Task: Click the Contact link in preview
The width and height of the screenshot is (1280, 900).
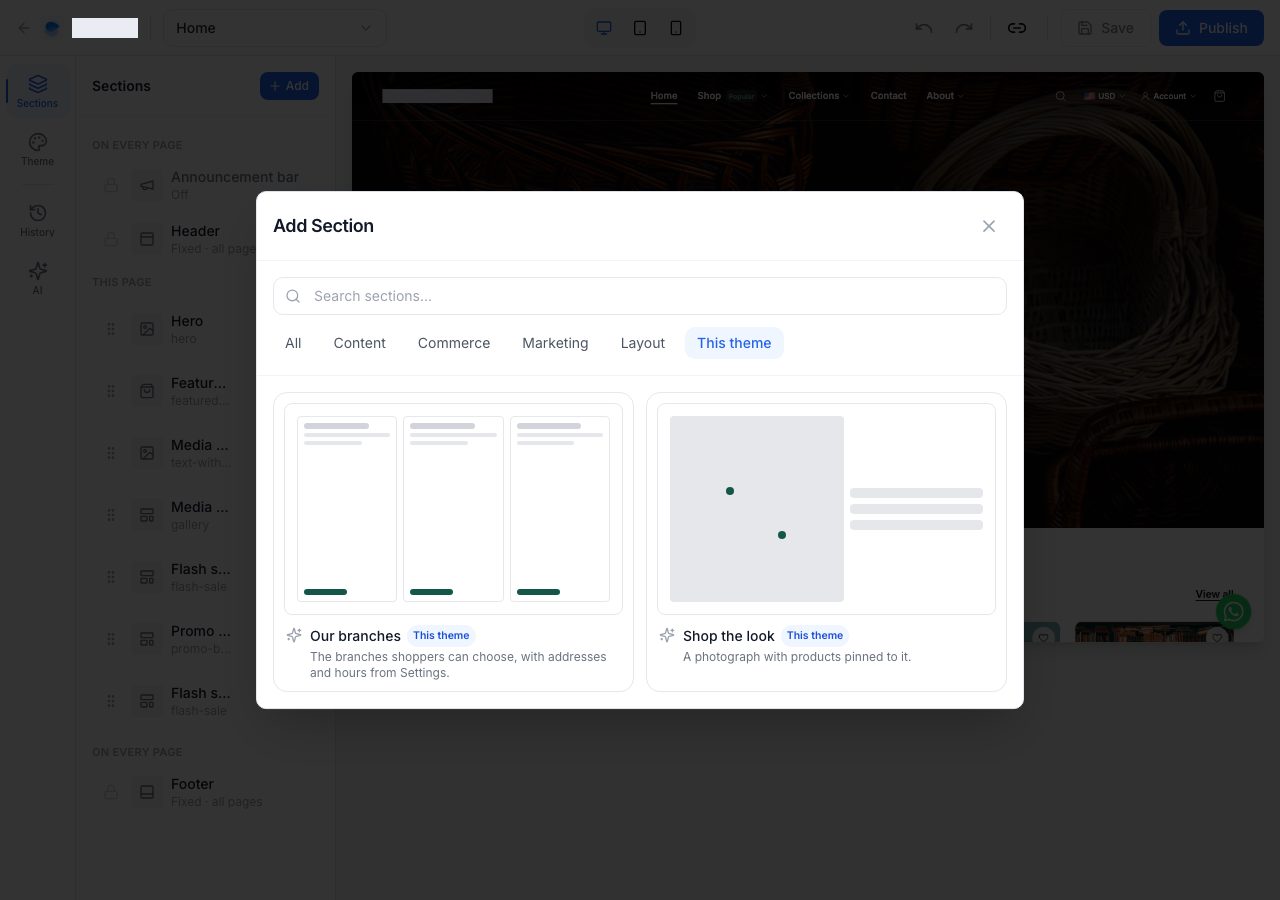Action: (888, 96)
